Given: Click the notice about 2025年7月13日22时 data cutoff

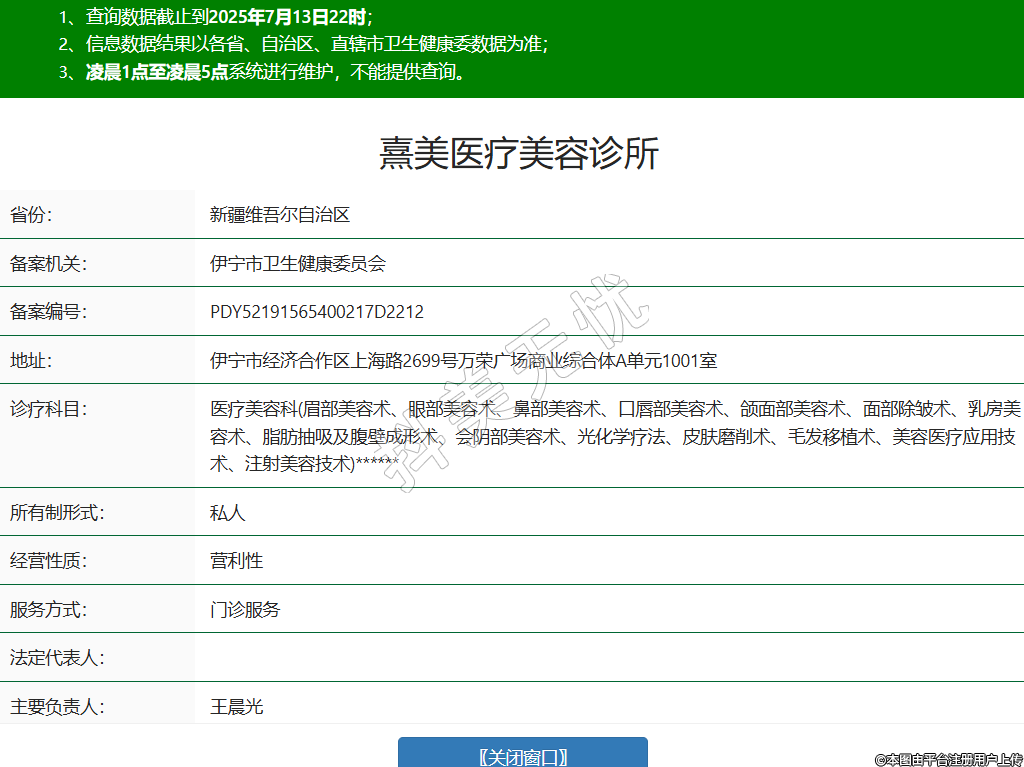Looking at the screenshot, I should coord(215,16).
